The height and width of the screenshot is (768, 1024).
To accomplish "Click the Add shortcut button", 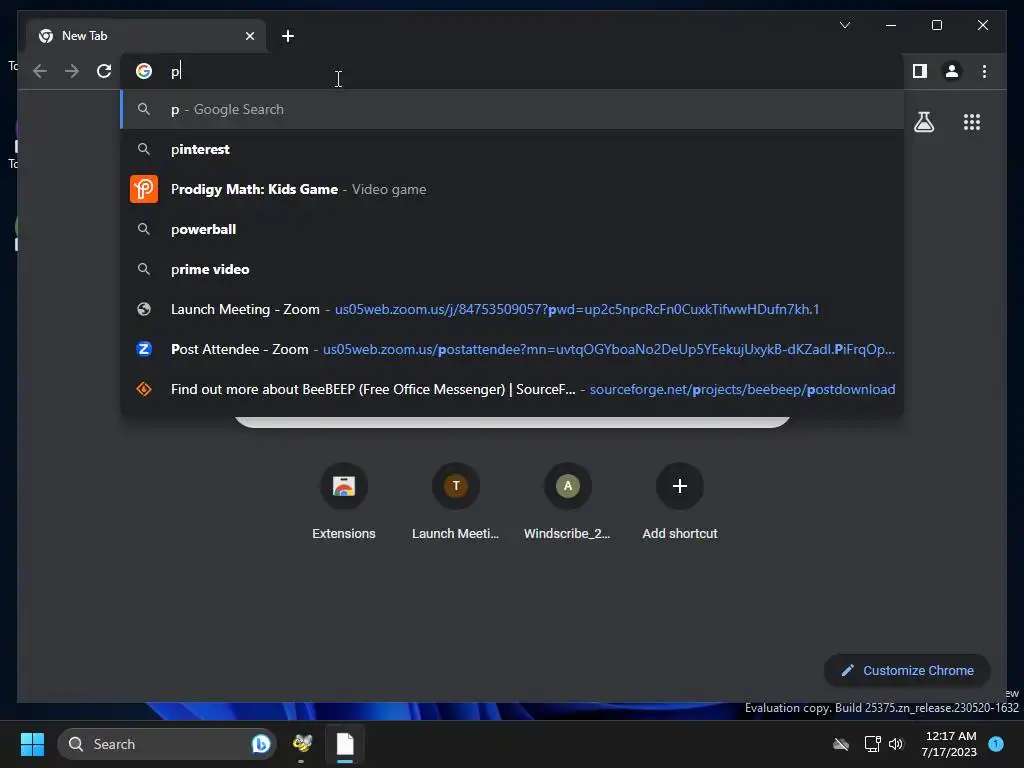I will (x=680, y=502).
